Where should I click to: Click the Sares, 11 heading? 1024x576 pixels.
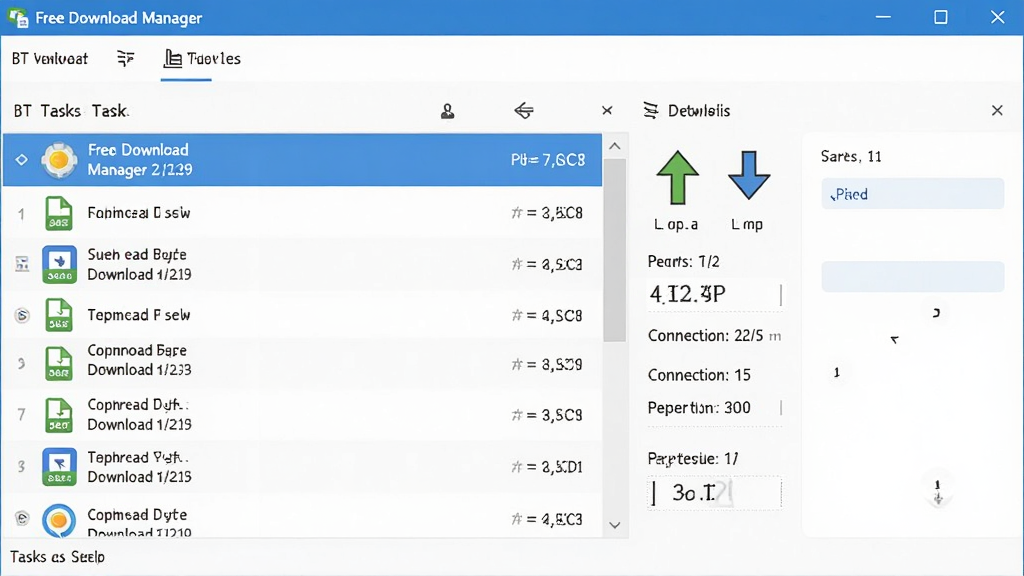[x=851, y=157]
